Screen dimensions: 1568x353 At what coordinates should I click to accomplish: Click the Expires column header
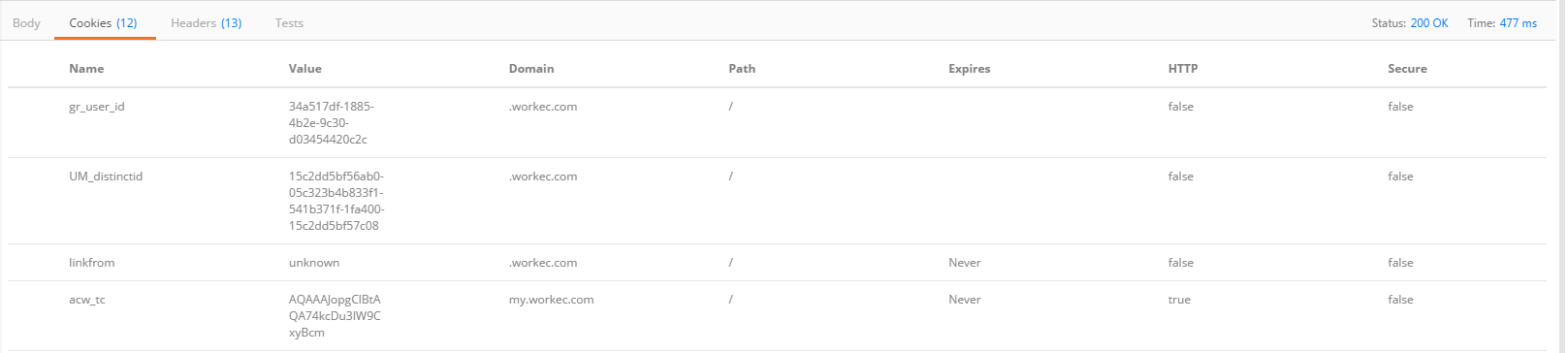click(969, 69)
